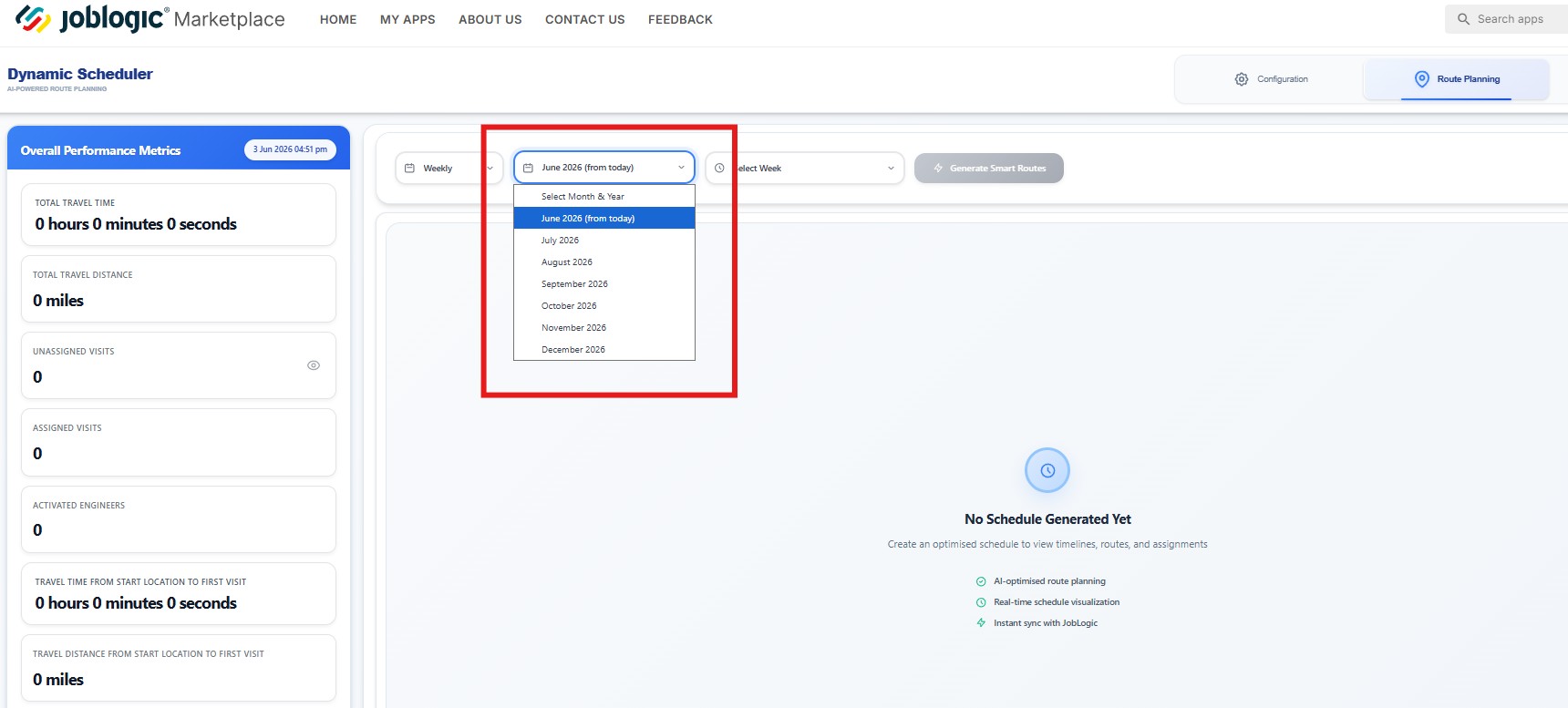Click the search magnifier icon

[1463, 19]
